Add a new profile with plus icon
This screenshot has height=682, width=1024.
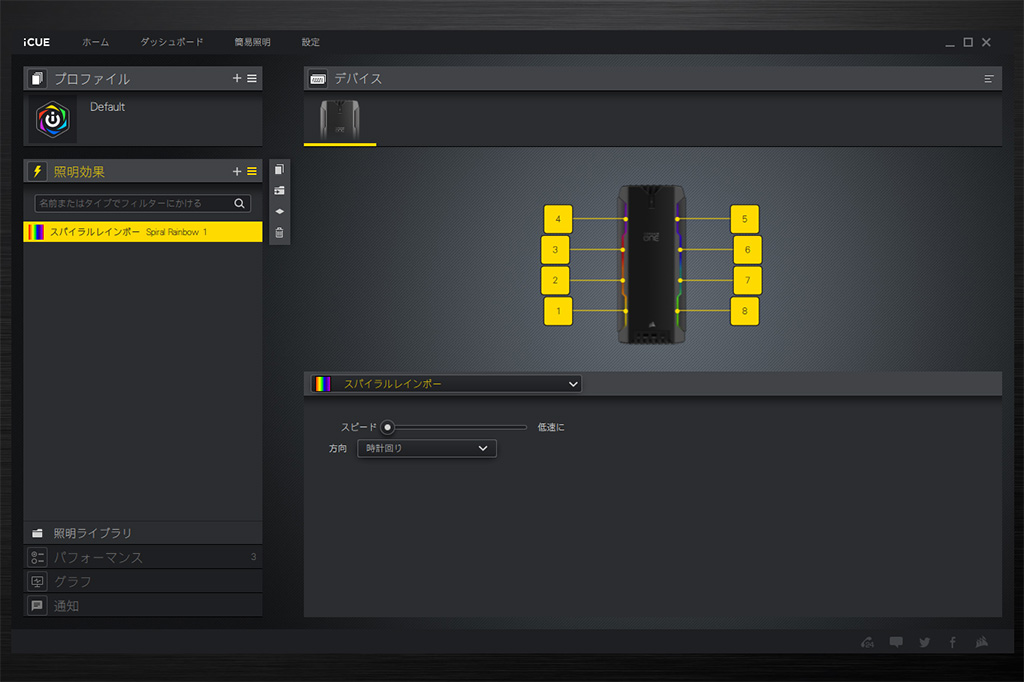click(x=237, y=78)
